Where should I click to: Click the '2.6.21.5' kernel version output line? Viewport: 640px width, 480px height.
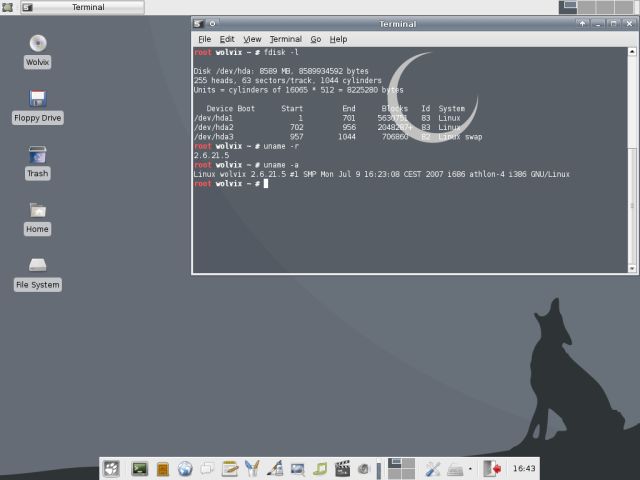[x=211, y=156]
